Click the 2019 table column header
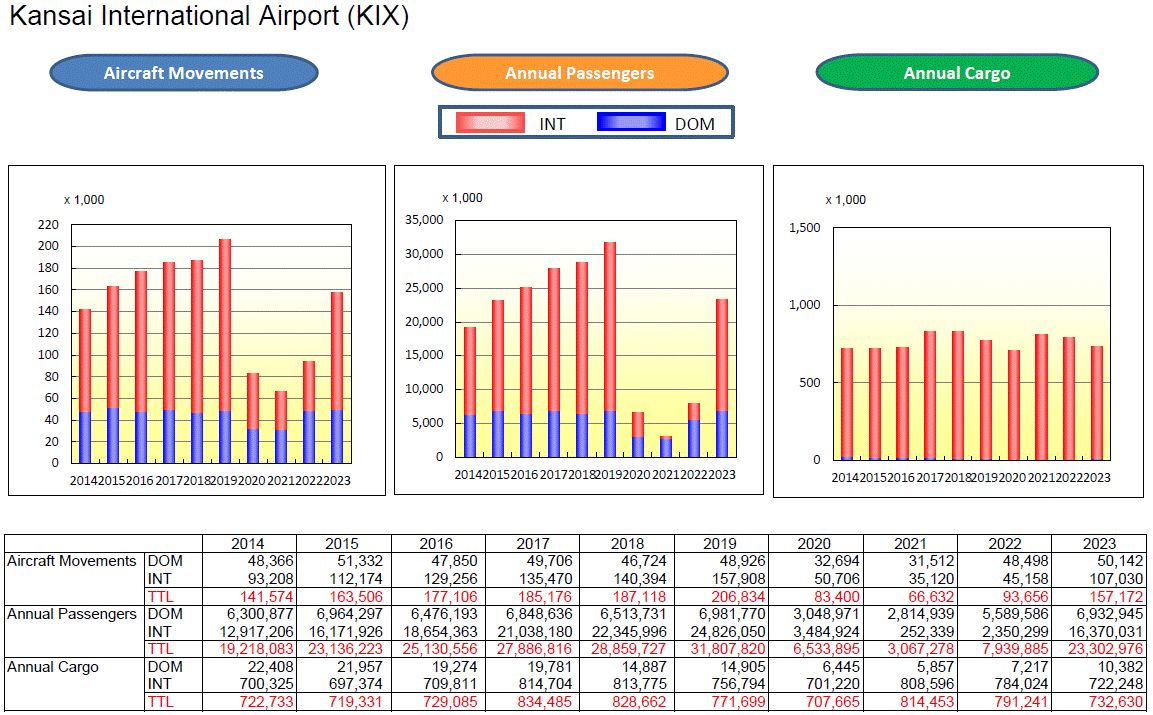This screenshot has height=715, width=1153. tap(720, 544)
